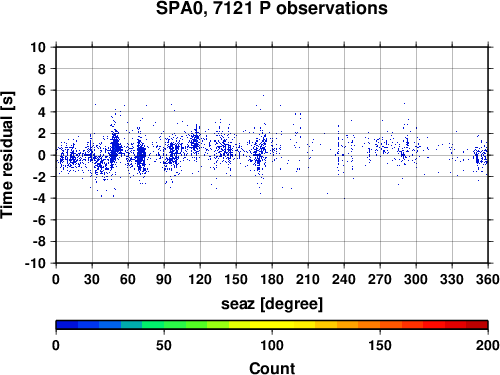The image size is (500, 375).
Task: Click the y-axis tick label 0
Action: point(42,155)
